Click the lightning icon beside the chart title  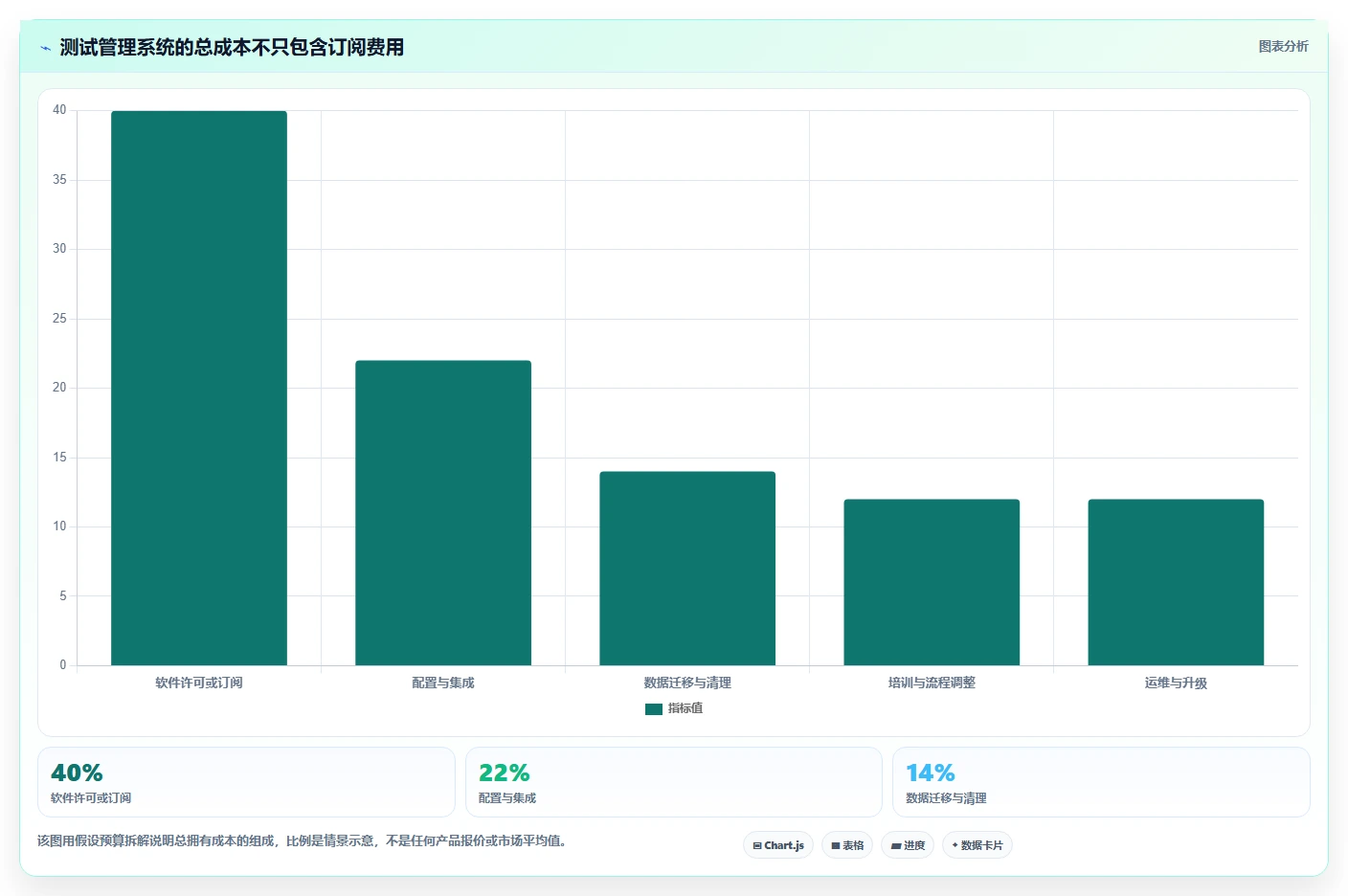click(x=45, y=48)
